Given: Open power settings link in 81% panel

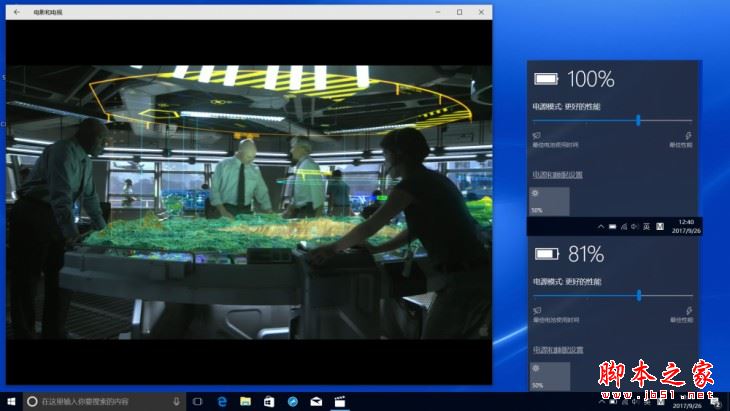Looking at the screenshot, I should click(x=558, y=350).
